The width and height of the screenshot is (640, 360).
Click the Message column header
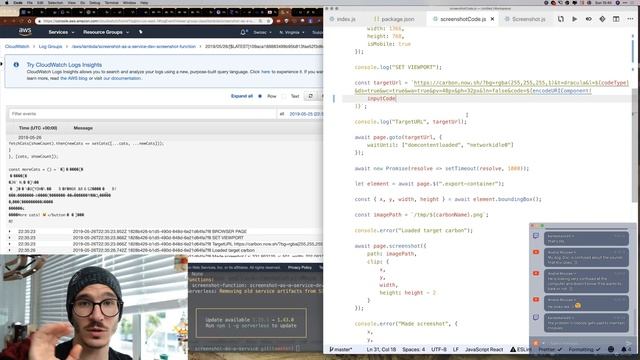[83, 128]
